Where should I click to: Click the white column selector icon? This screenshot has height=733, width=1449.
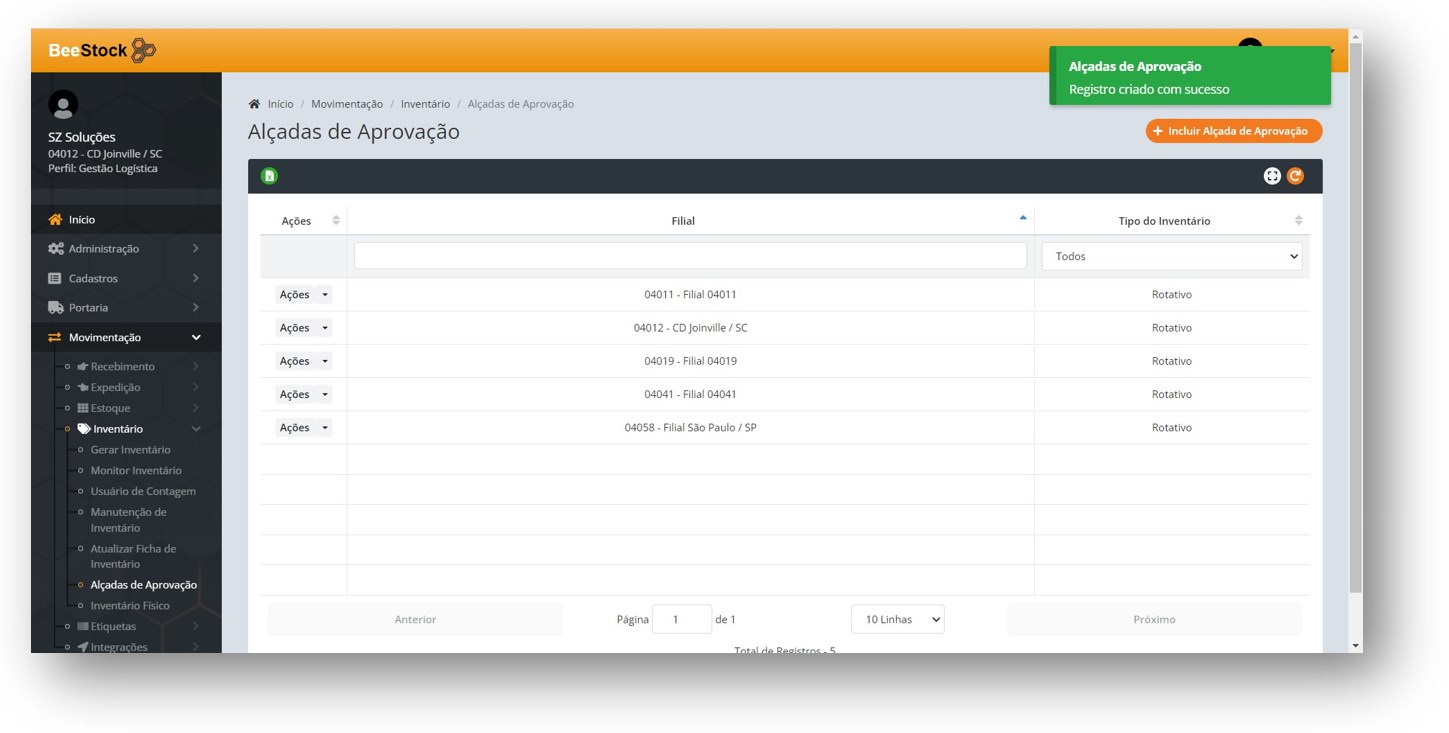[1272, 176]
